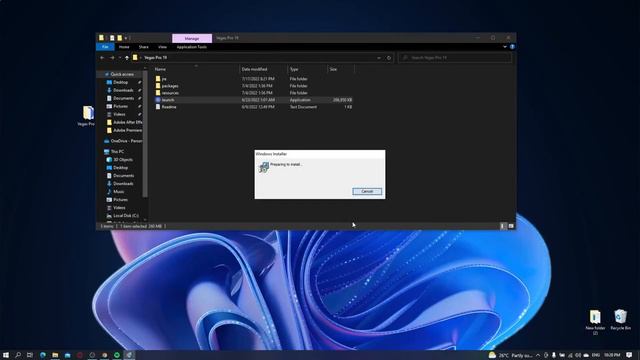Open the Adobe After Effects folder shortcut
Image resolution: width=640 pixels, height=360 pixels.
coord(127,122)
